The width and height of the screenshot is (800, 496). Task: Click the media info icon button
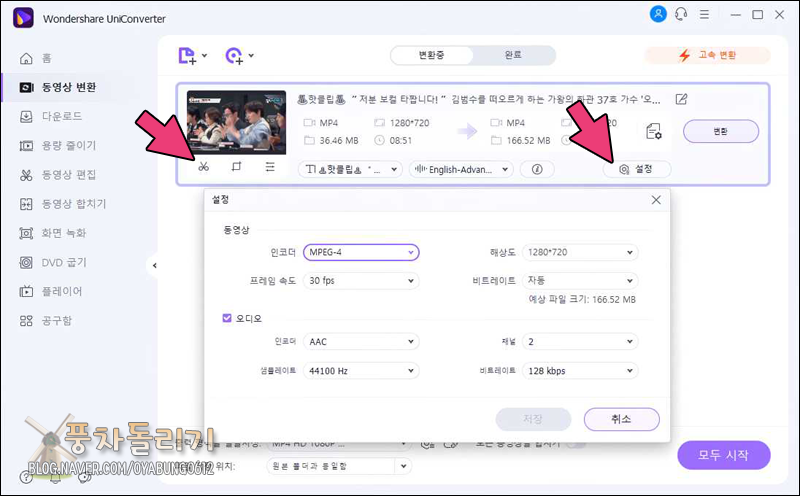537,169
